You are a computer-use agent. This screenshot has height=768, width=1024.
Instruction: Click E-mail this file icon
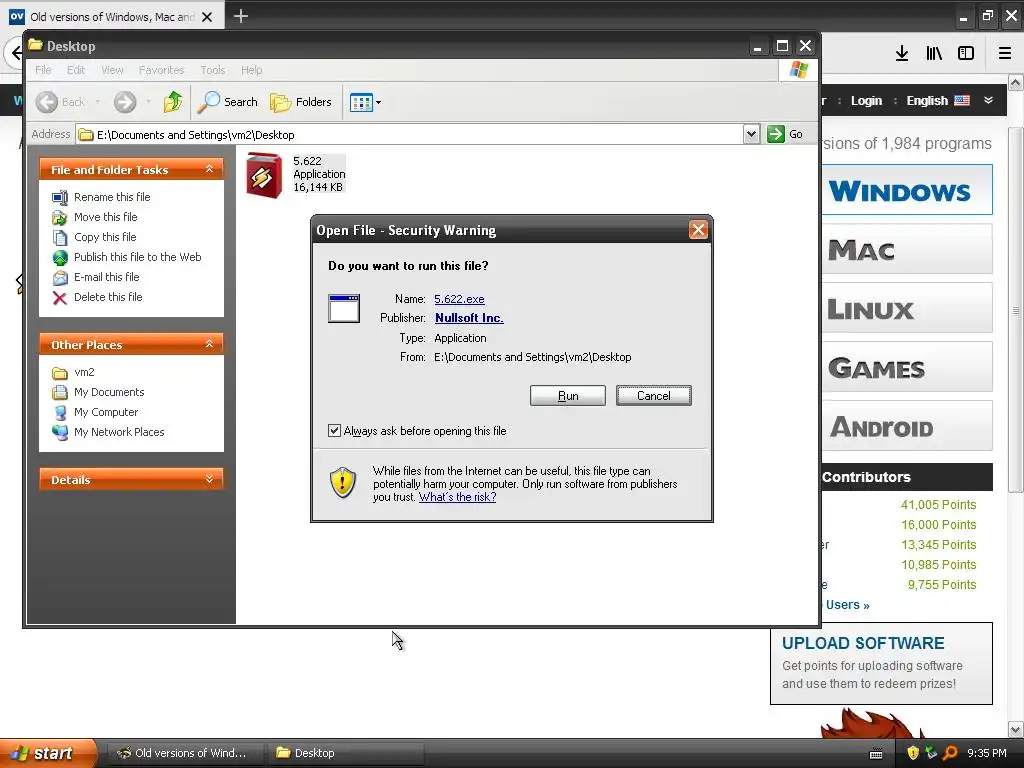[x=60, y=278]
